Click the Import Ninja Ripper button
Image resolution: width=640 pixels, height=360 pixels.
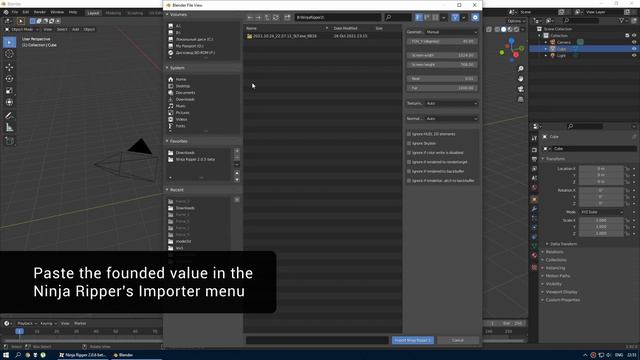click(x=413, y=340)
